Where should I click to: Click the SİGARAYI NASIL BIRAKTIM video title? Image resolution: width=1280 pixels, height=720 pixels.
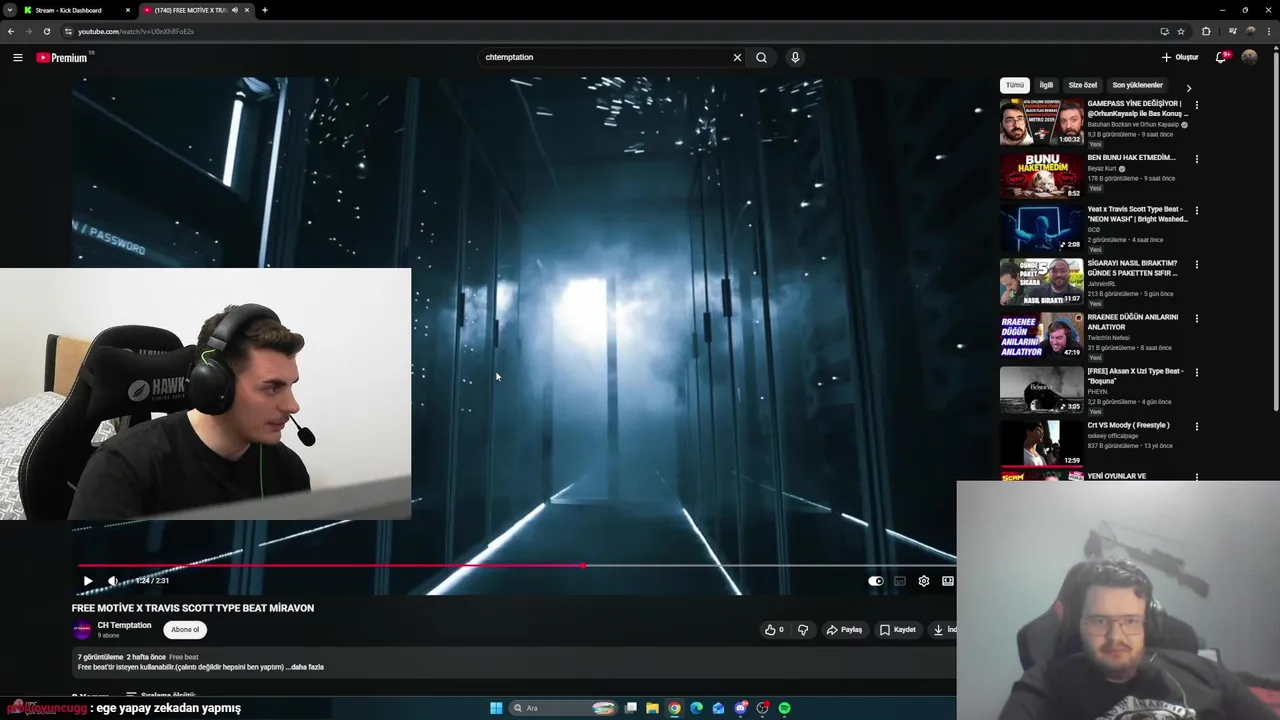[1132, 268]
